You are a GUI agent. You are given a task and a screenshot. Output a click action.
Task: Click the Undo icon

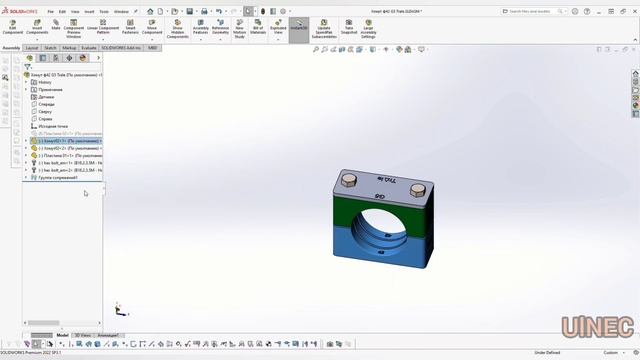219,11
